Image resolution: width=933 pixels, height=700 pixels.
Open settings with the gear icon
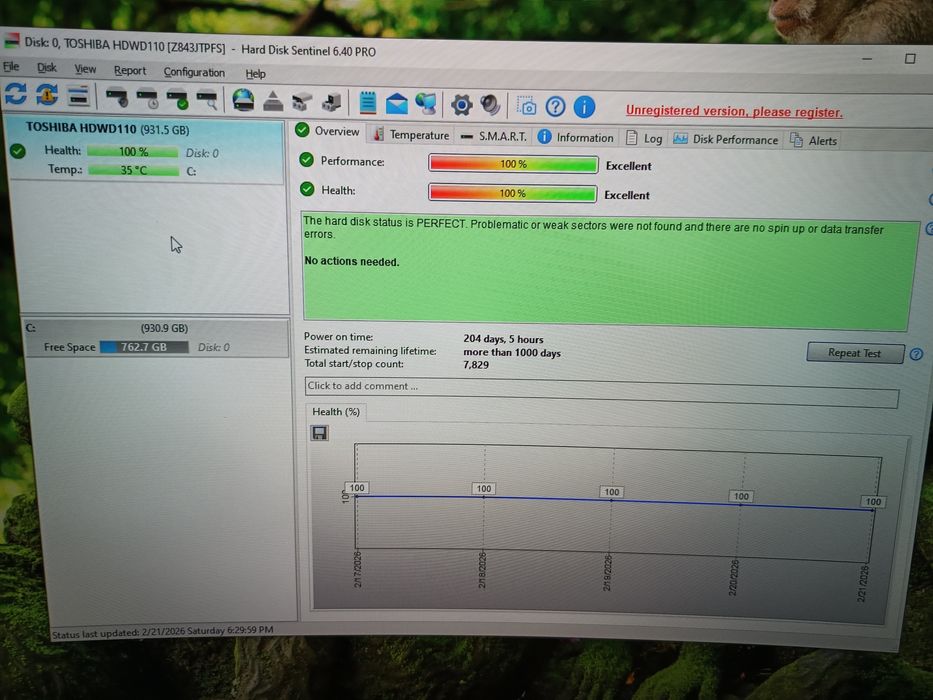(x=461, y=105)
